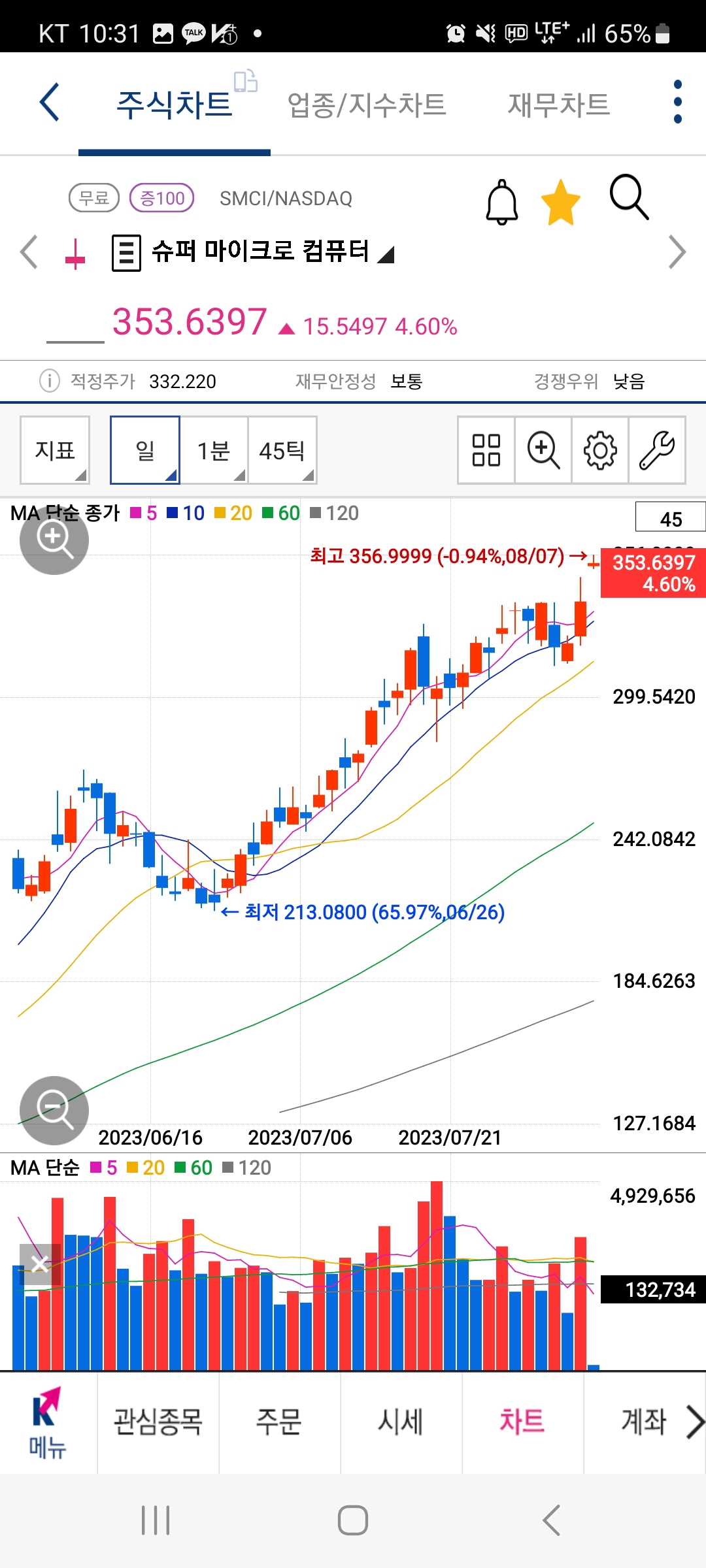Tap the Android back button
The image size is (706, 1568).
[551, 1520]
